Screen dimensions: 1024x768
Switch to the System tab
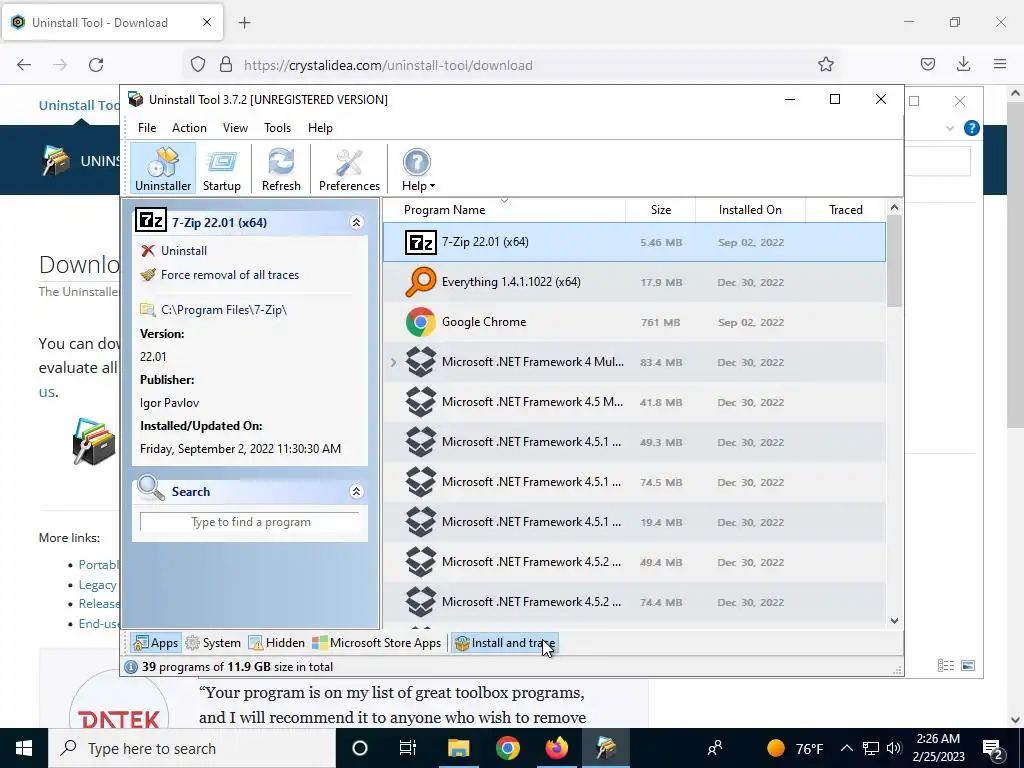click(x=213, y=643)
